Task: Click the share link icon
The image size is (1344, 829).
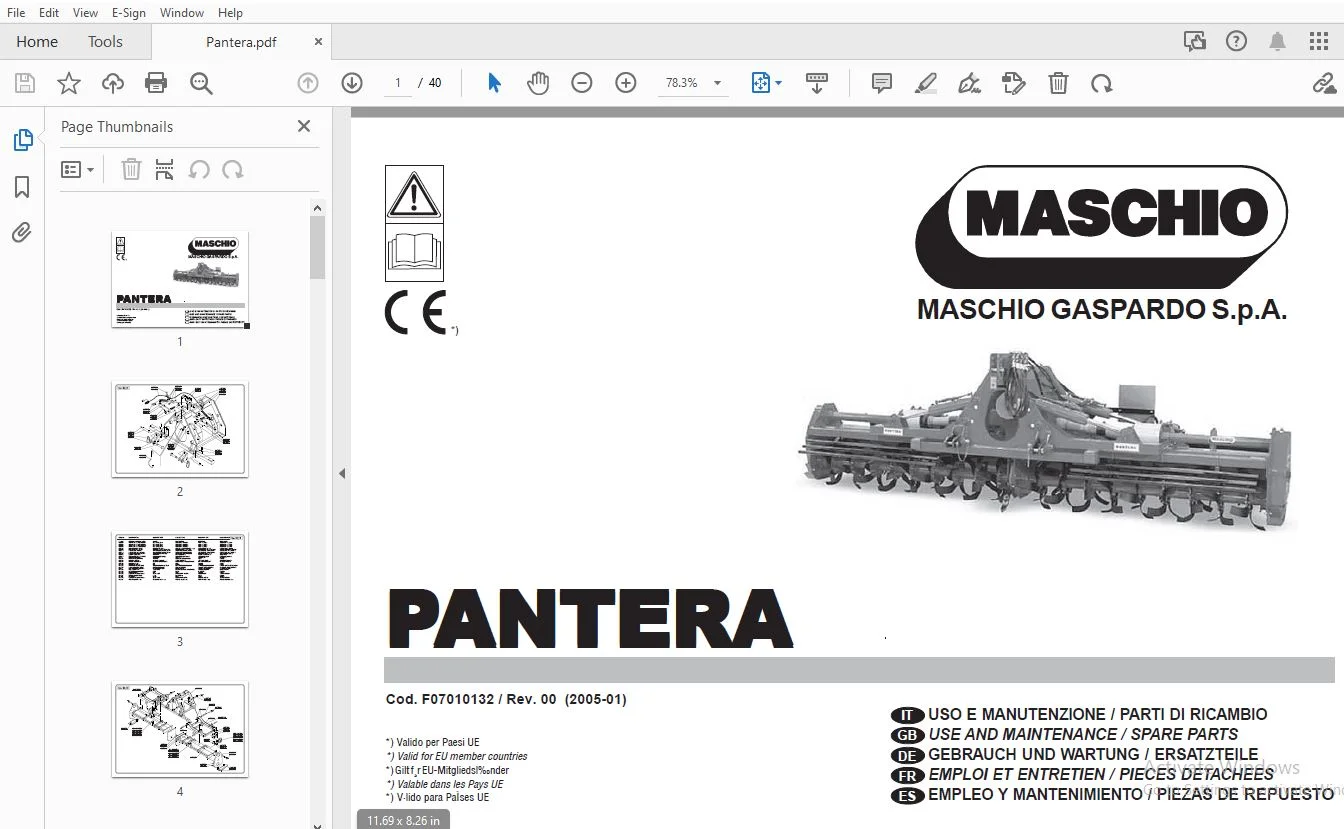Action: point(1324,83)
